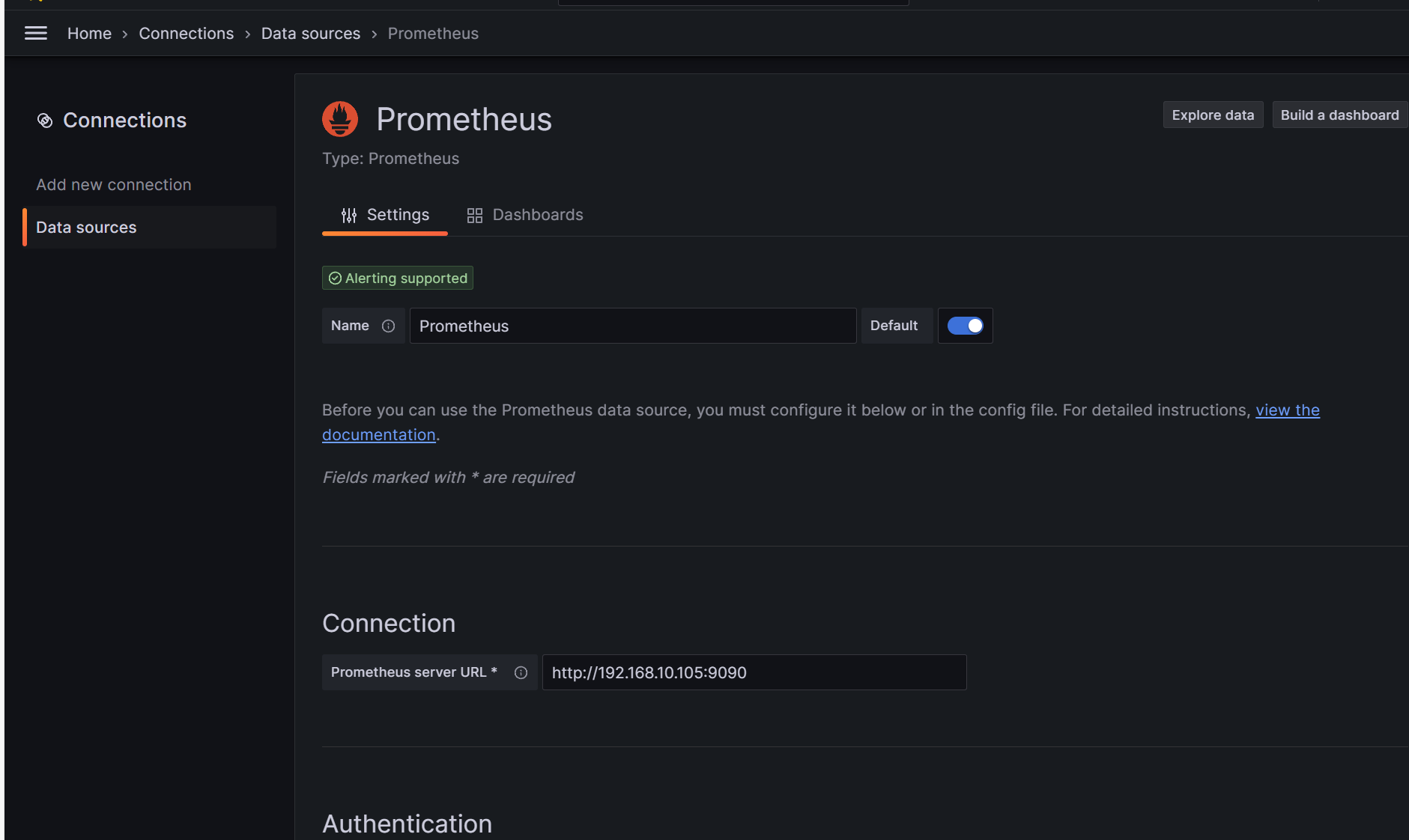Edit the data source Name field
The image size is (1409, 840).
pyautogui.click(x=633, y=326)
